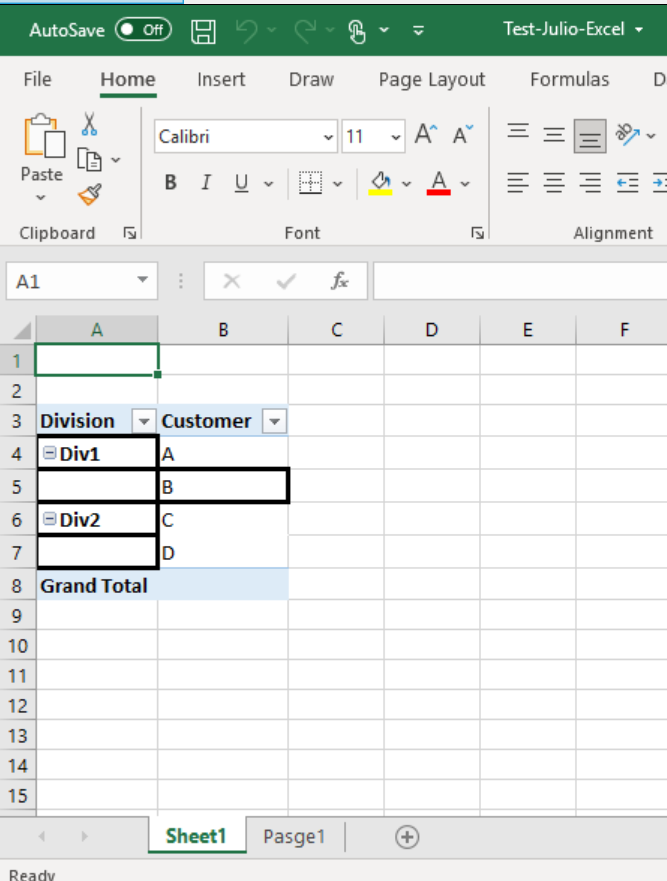Switch to the Pasge1 sheet tab
The height and width of the screenshot is (881, 667).
pos(294,837)
